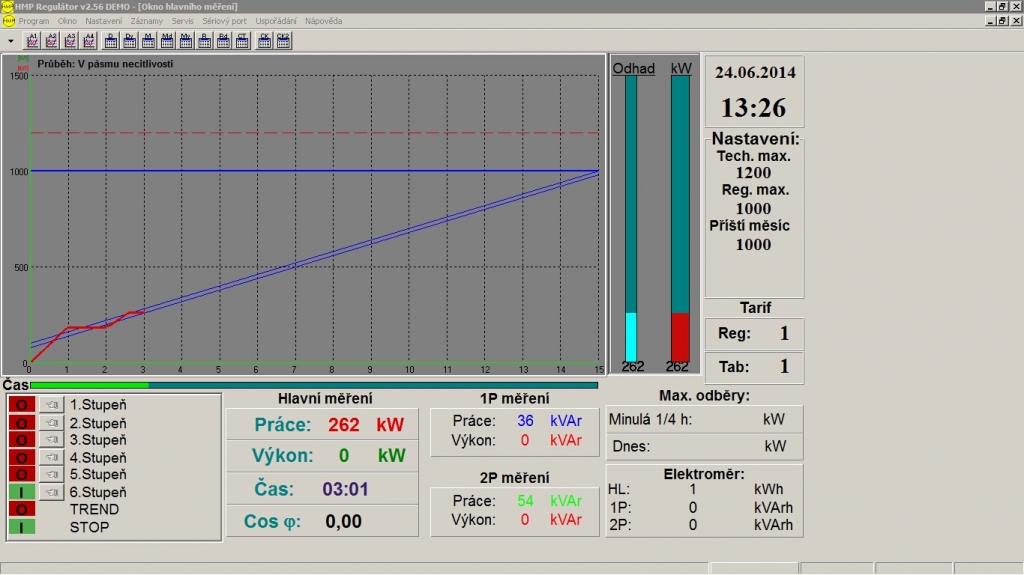This screenshot has height=575, width=1024.
Task: Open the Dv table toolbar icon
Action: coord(129,41)
